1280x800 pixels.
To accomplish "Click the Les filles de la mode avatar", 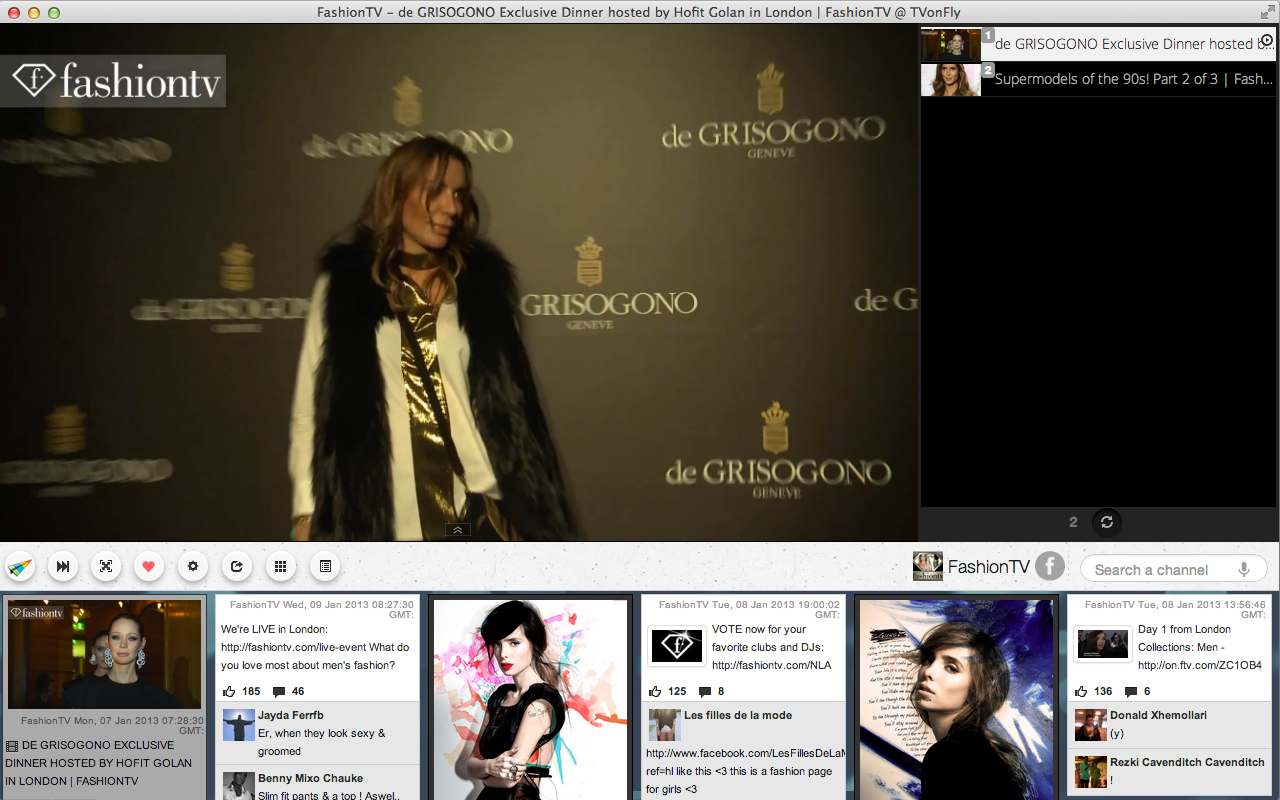I will (664, 725).
